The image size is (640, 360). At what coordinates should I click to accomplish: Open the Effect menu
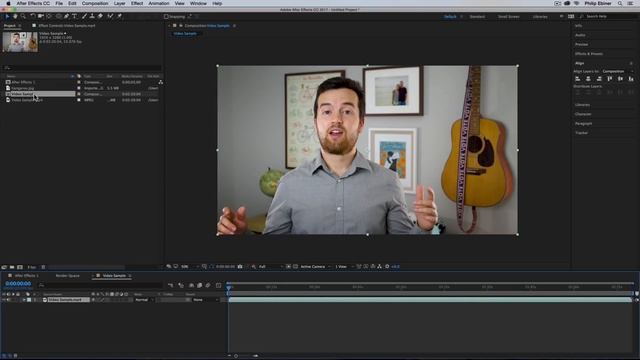pos(137,3)
